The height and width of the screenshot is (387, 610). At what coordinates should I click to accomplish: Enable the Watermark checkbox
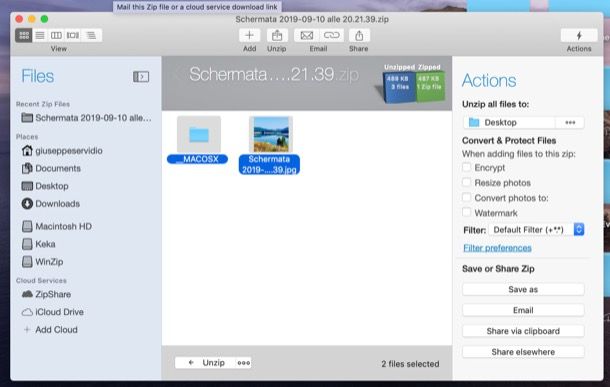point(466,212)
